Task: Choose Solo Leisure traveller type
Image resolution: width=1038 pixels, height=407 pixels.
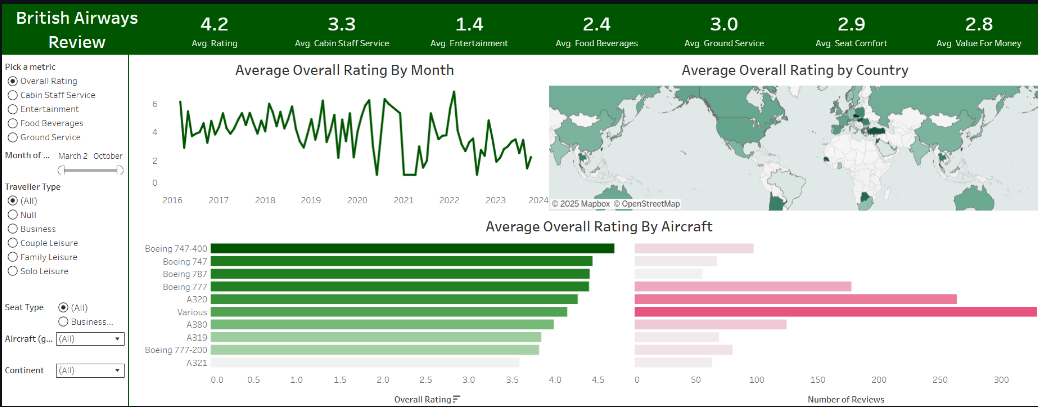Action: [x=13, y=271]
